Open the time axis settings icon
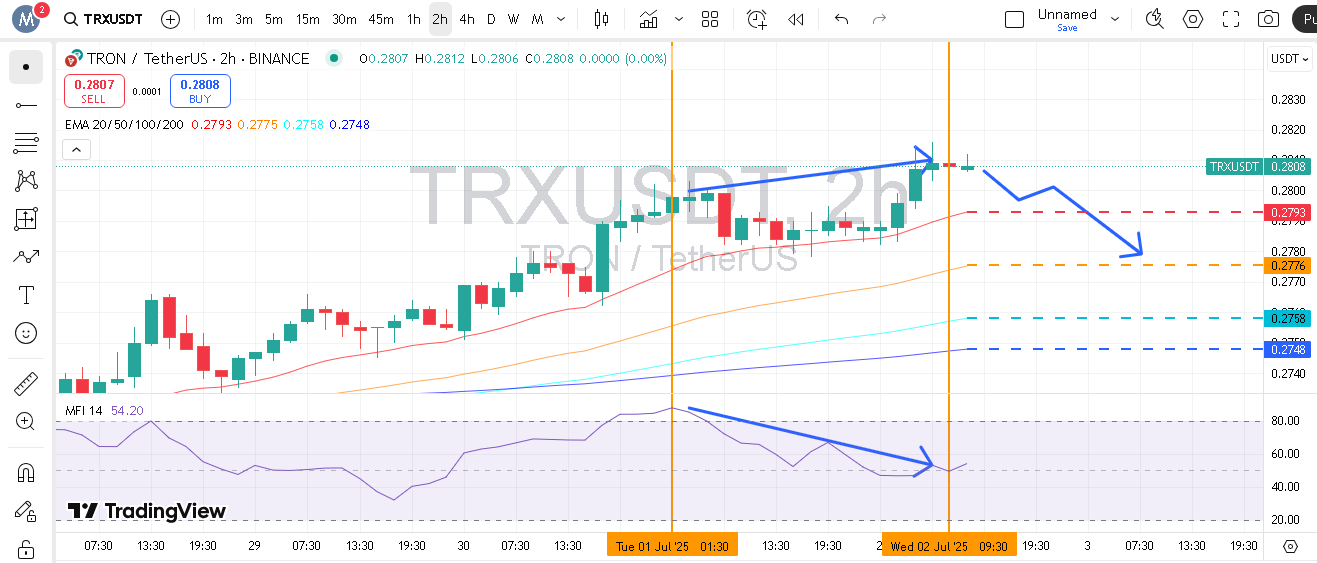 (1290, 546)
